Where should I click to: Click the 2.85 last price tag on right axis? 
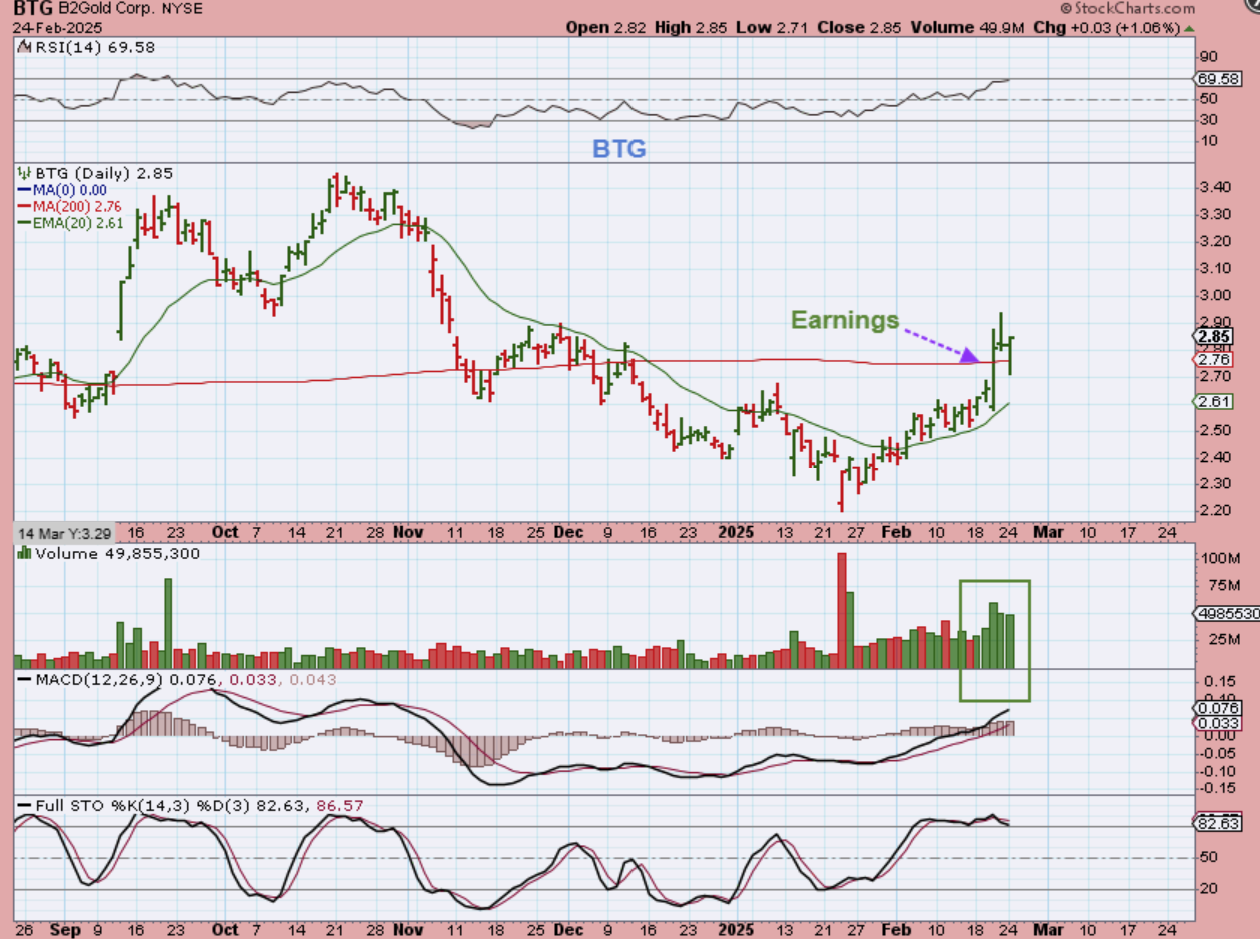click(x=1214, y=336)
